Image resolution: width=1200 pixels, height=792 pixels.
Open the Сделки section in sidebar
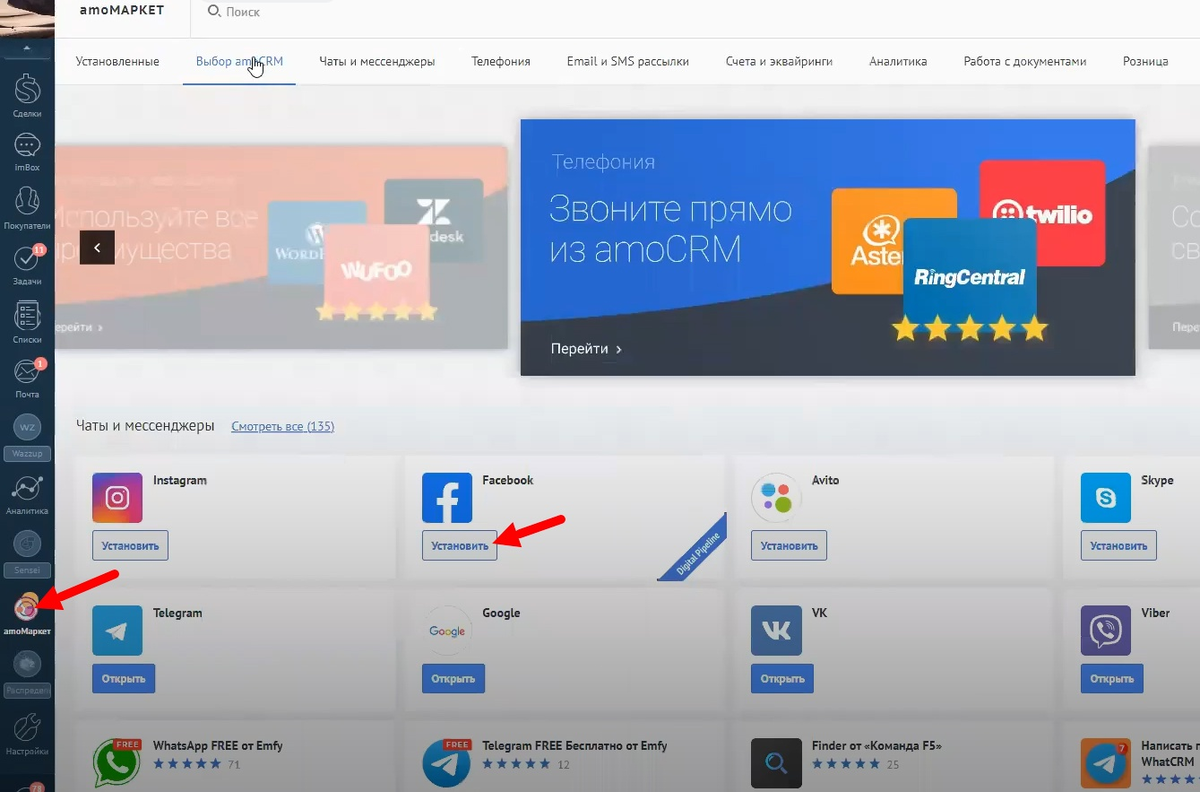pos(27,97)
